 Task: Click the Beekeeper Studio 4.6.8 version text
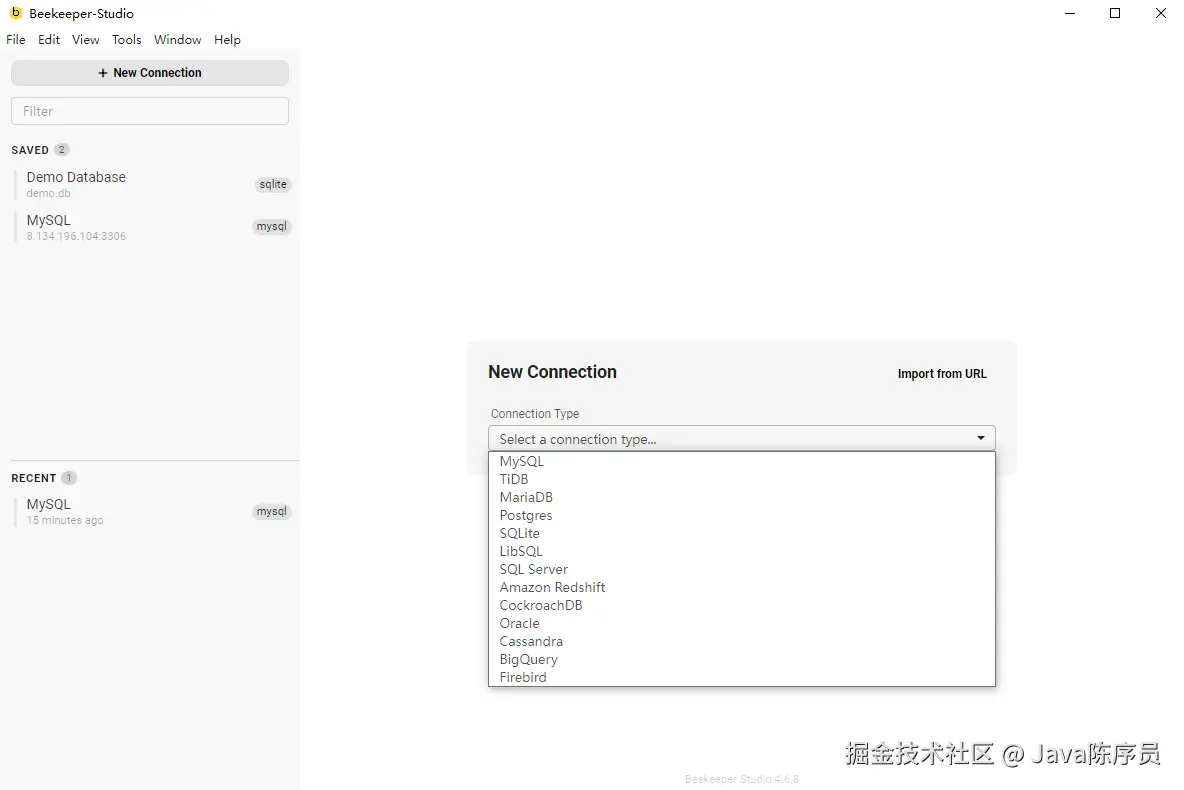pyautogui.click(x=742, y=779)
